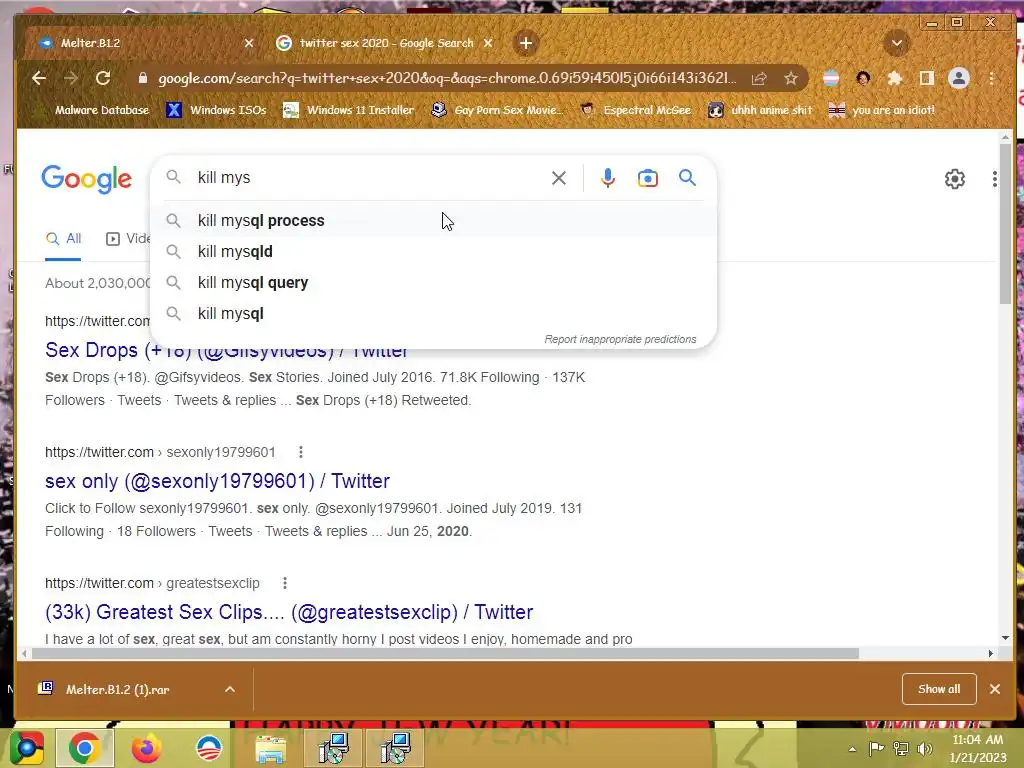The image size is (1024, 768).
Task: Open the Melter.B1.2 (1).rar download
Action: pyautogui.click(x=118, y=689)
